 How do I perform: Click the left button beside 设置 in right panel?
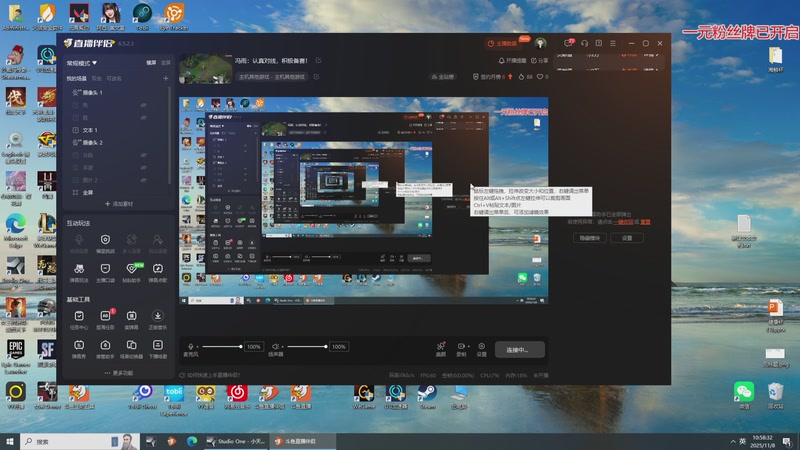(x=590, y=238)
